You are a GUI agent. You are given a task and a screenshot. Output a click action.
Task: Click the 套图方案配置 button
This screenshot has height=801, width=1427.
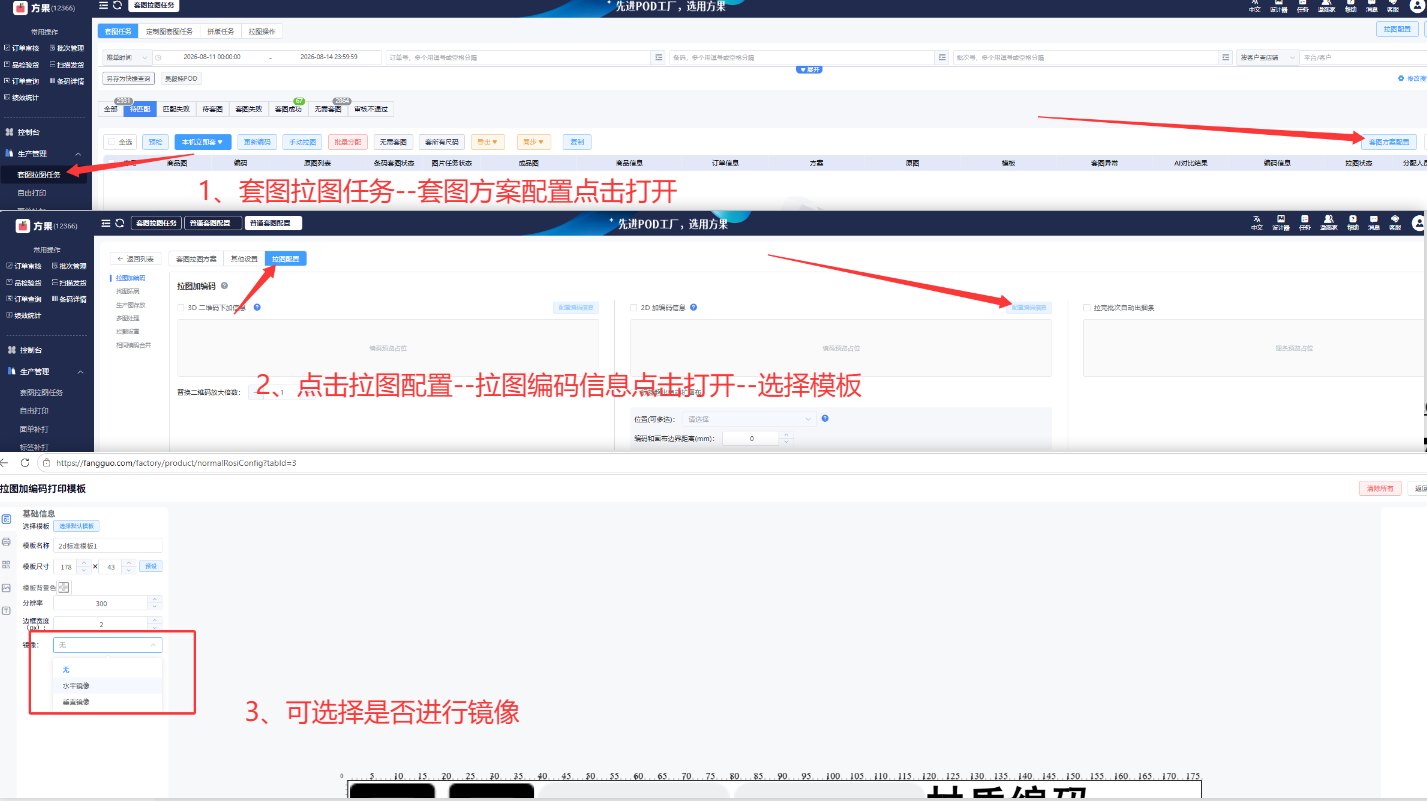1389,142
